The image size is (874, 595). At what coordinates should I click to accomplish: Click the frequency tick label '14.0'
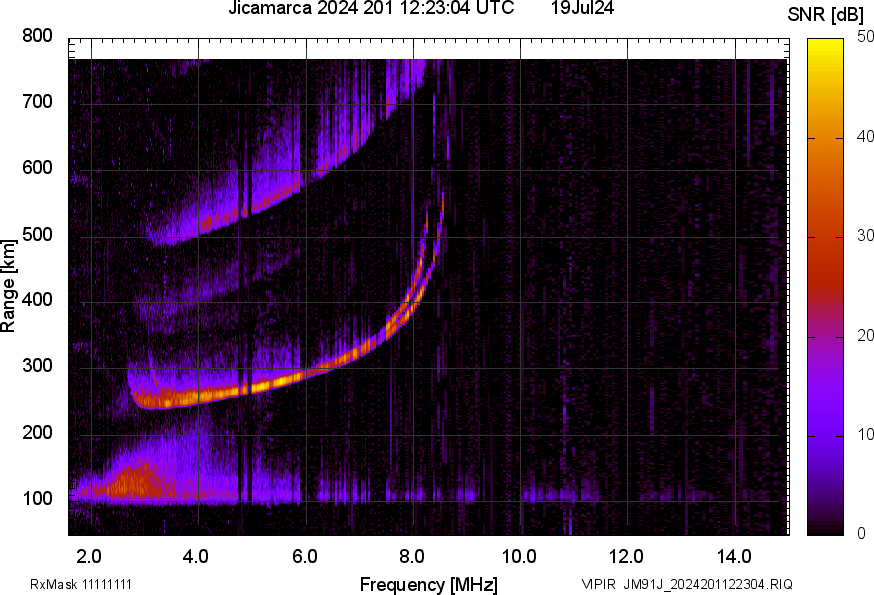tap(734, 556)
